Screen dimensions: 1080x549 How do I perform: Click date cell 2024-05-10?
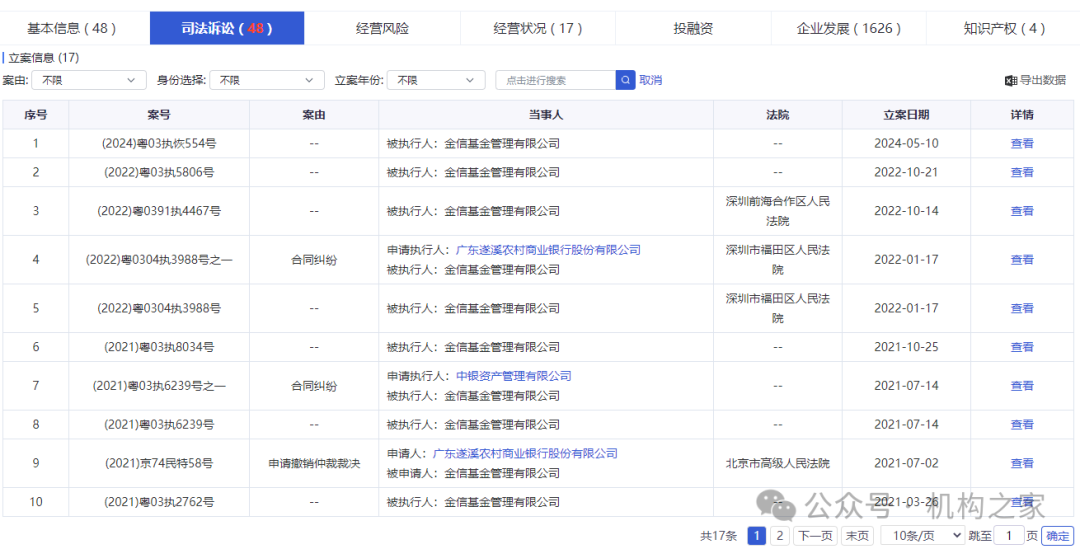tap(906, 143)
